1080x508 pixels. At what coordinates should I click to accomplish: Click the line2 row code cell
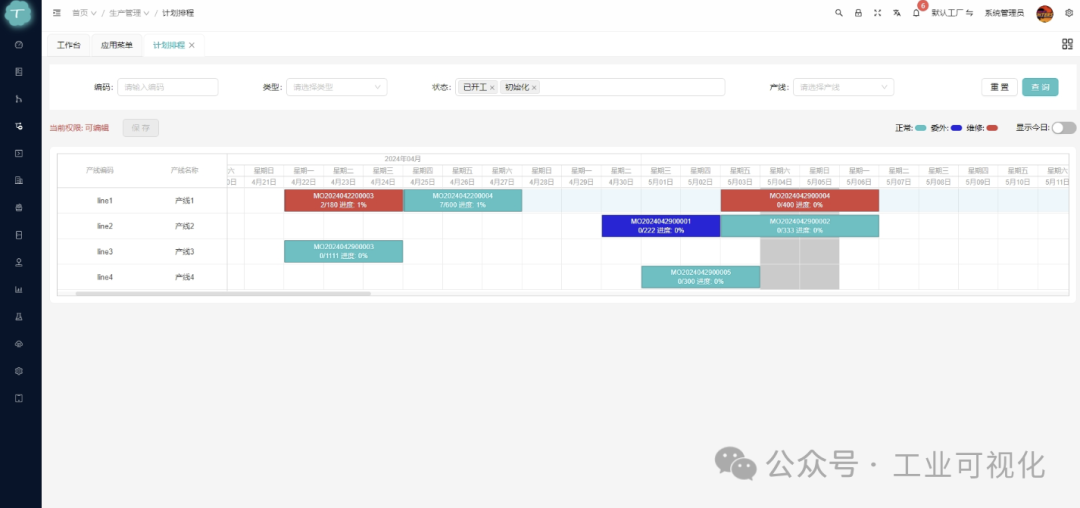[x=105, y=226]
